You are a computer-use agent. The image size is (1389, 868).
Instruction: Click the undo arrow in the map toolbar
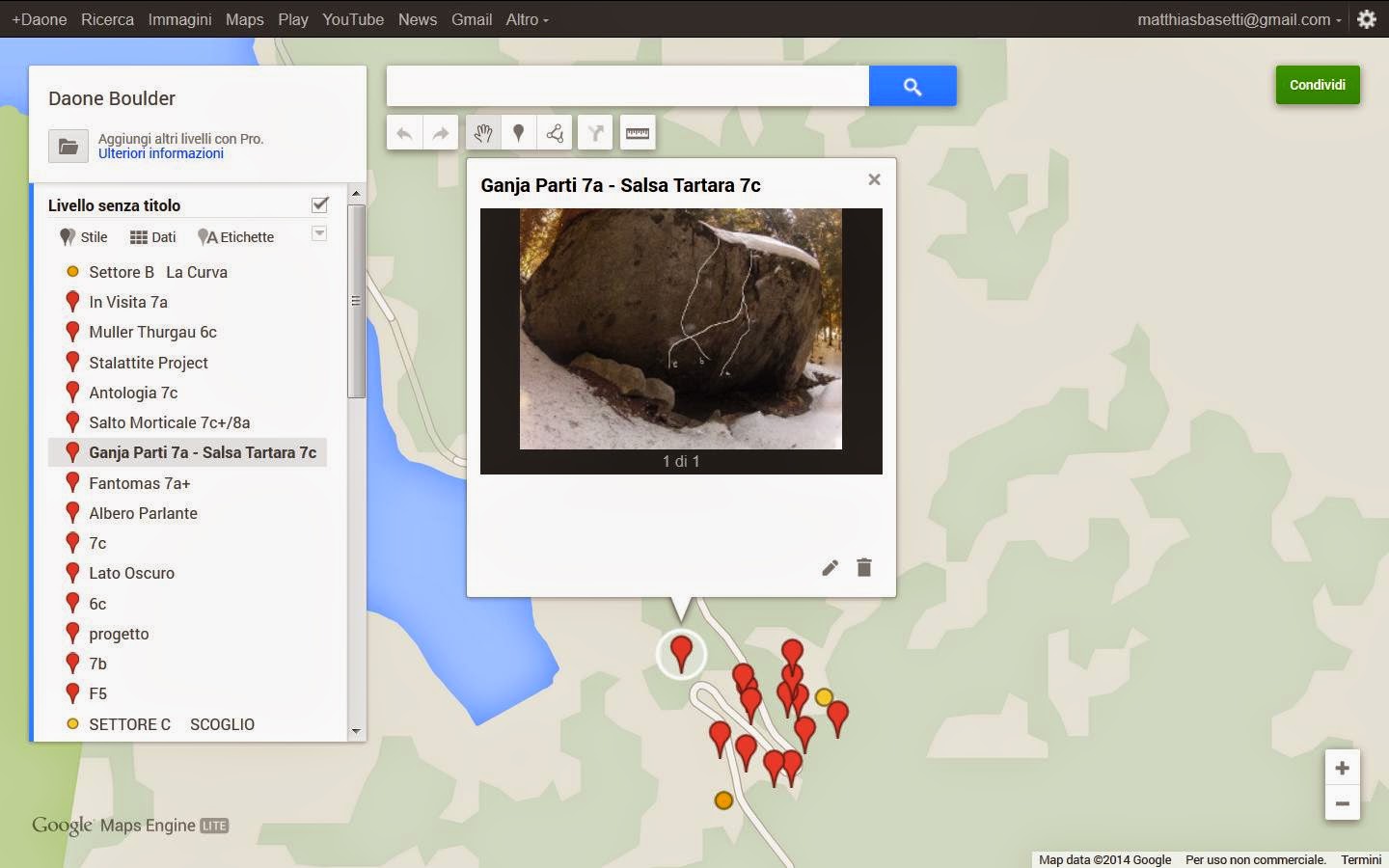tap(404, 133)
